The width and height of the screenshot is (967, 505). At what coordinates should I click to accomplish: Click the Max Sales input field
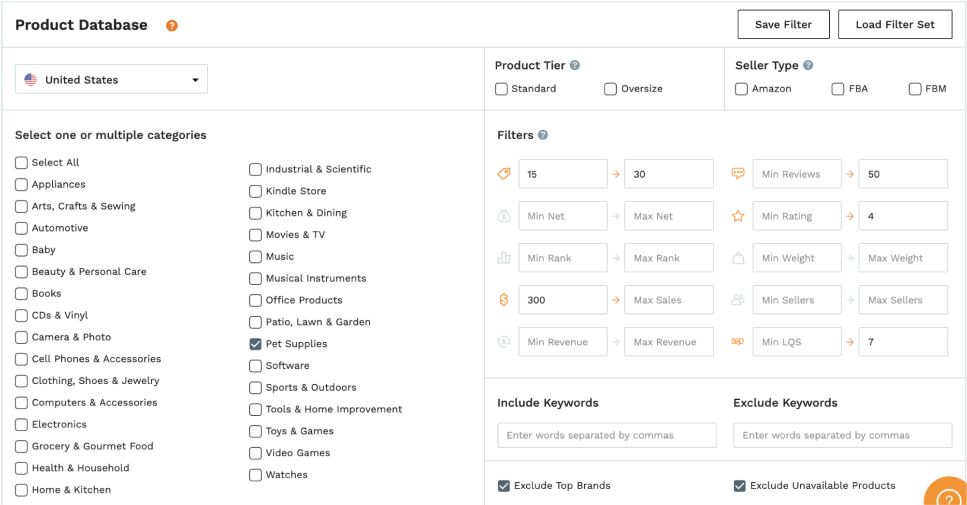click(669, 300)
